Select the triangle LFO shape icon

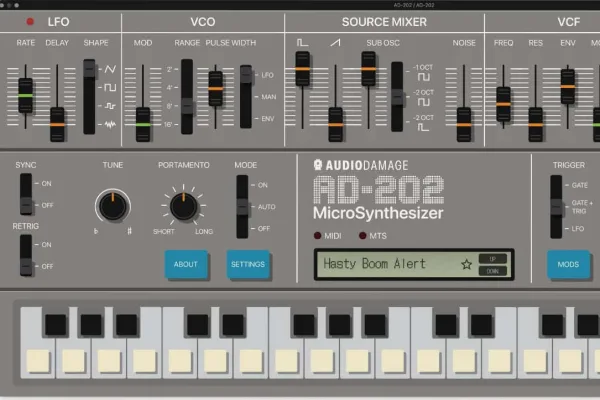(x=110, y=69)
